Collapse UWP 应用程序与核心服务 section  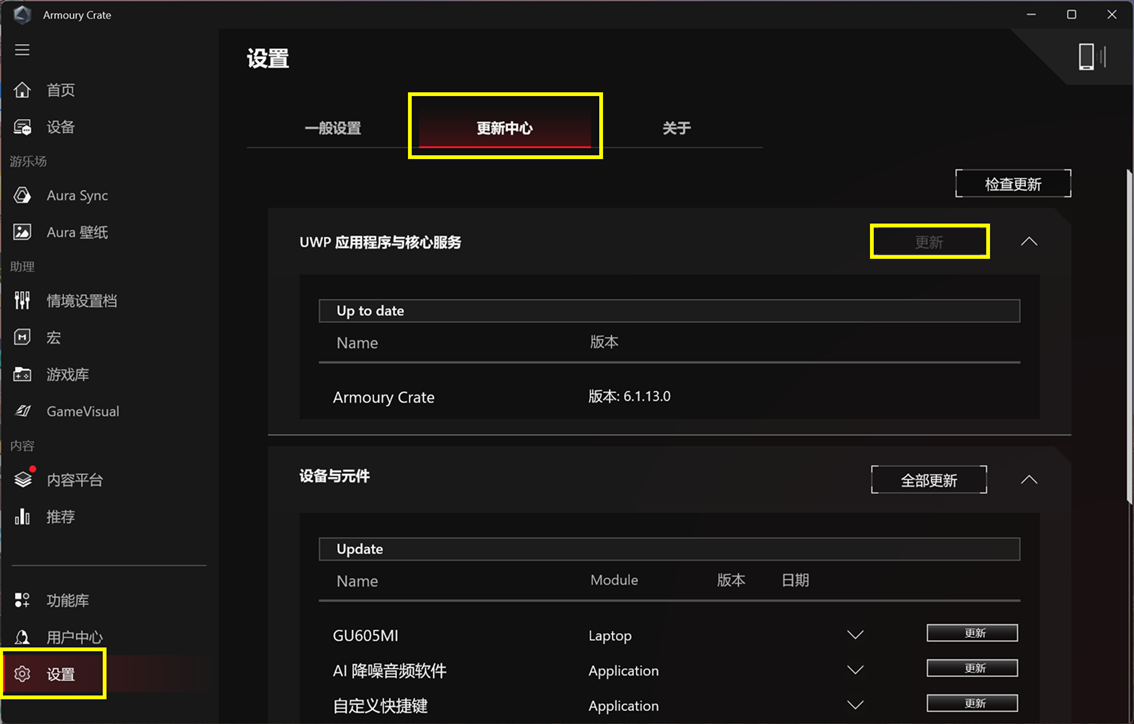(x=1028, y=242)
